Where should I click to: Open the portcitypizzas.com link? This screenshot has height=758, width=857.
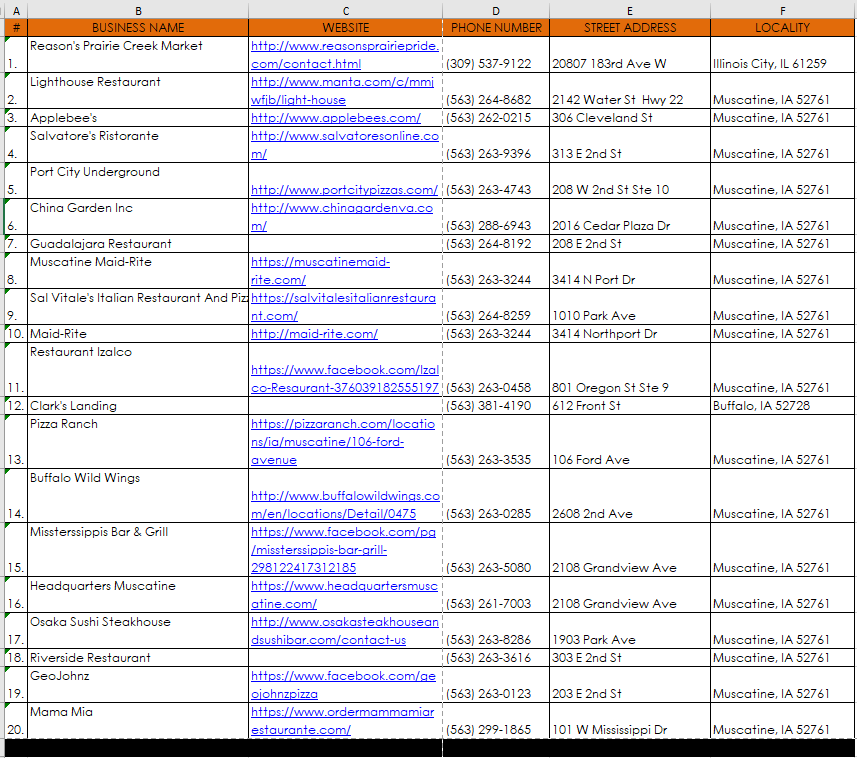click(344, 190)
